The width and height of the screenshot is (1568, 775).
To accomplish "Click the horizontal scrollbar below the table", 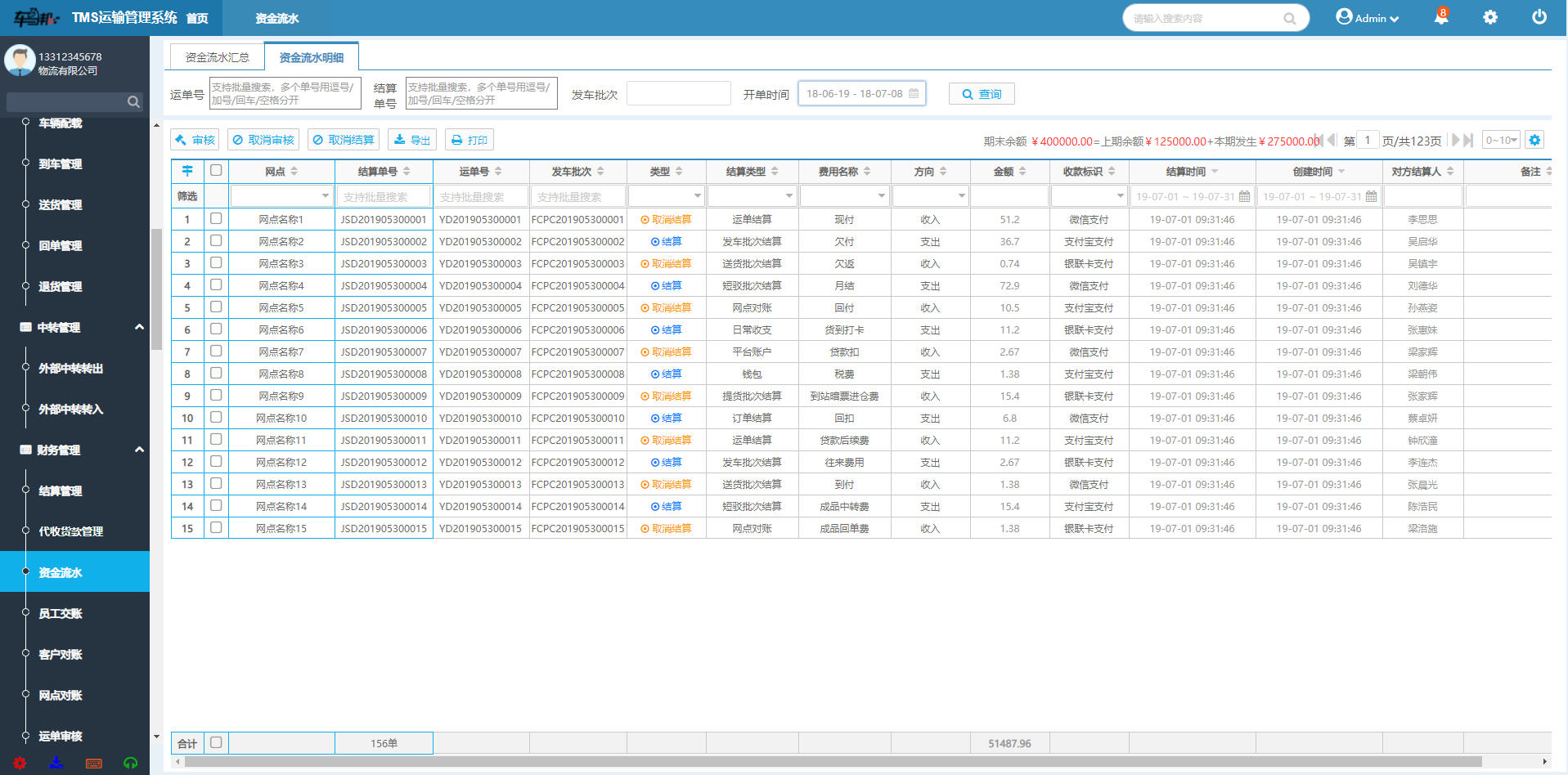I will click(833, 761).
